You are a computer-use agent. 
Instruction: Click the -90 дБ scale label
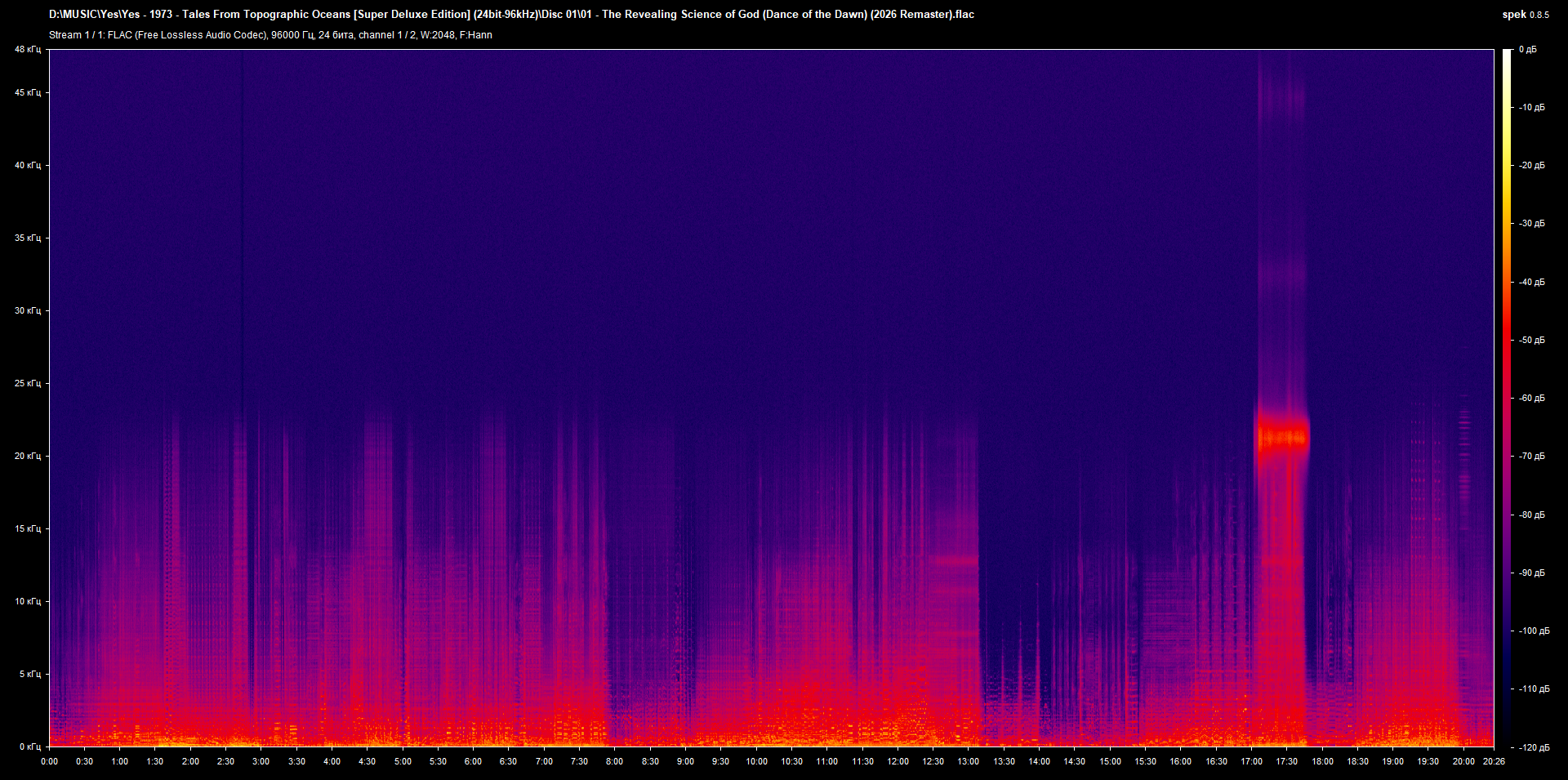click(1532, 573)
